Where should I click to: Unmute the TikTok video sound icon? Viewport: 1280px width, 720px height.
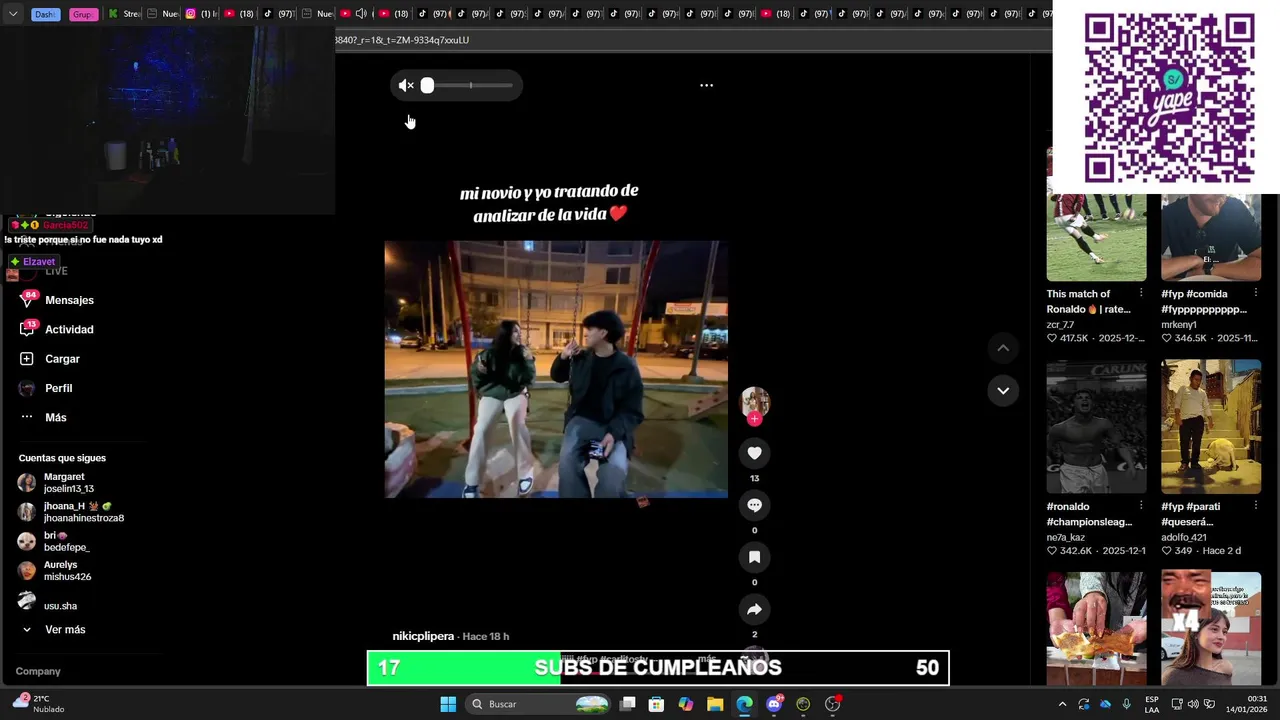tap(406, 86)
